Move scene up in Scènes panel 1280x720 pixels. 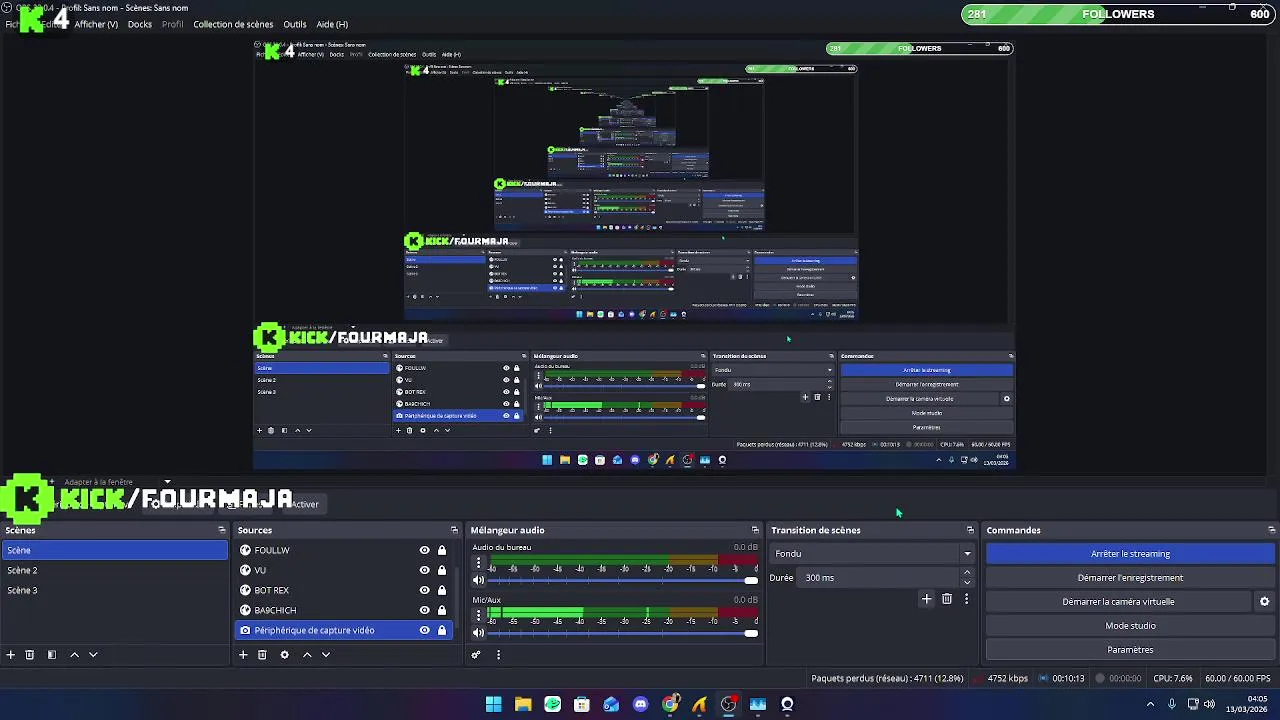(74, 655)
